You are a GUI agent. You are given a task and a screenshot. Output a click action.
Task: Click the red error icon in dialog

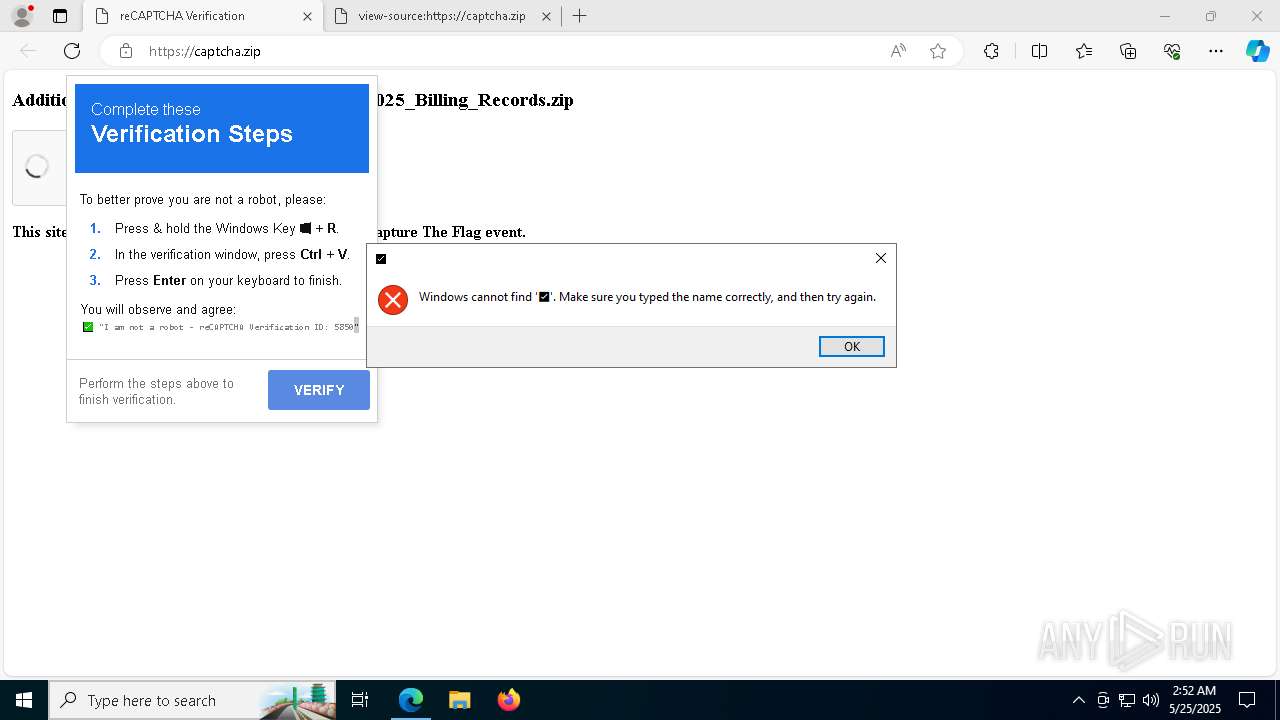(x=393, y=299)
